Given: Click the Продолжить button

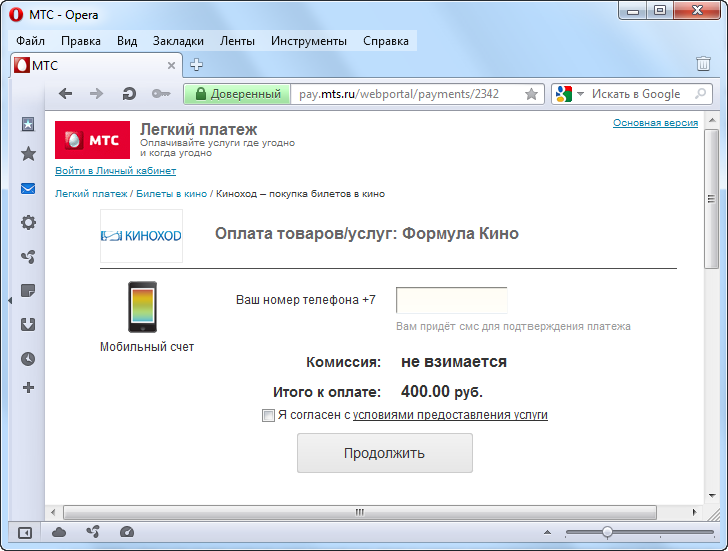Looking at the screenshot, I should coord(385,453).
